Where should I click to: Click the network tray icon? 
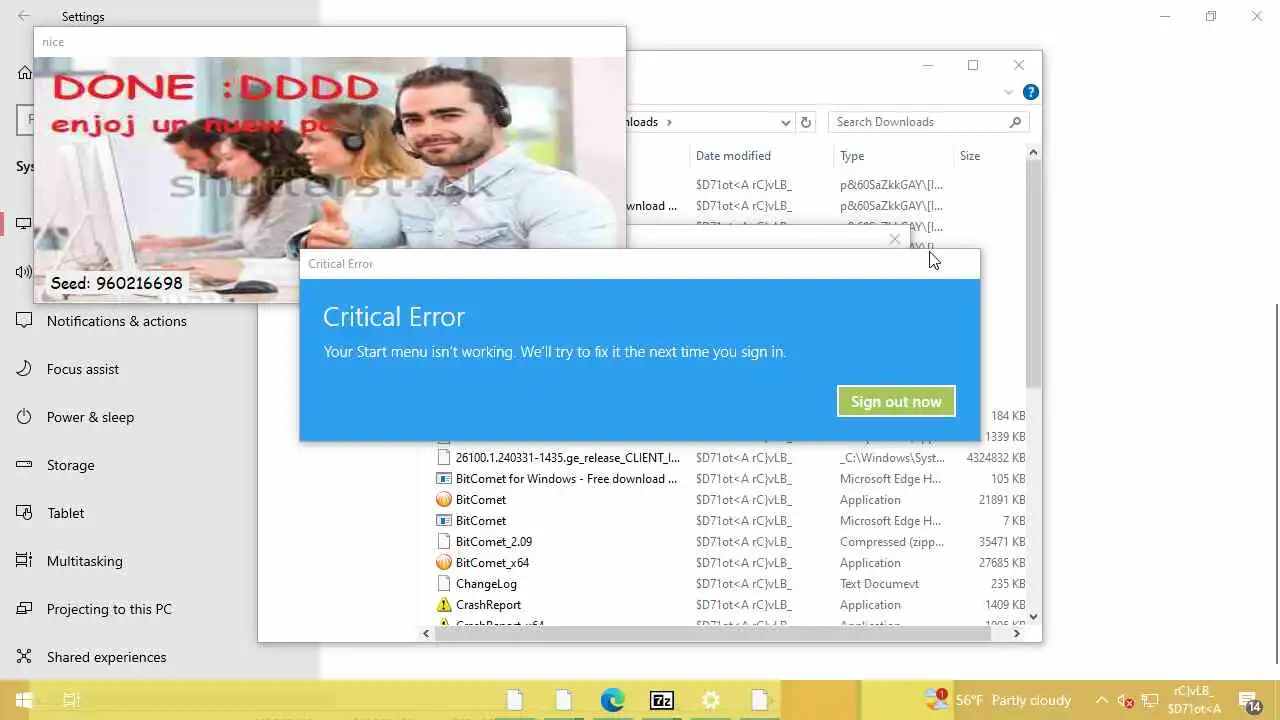coord(1150,701)
